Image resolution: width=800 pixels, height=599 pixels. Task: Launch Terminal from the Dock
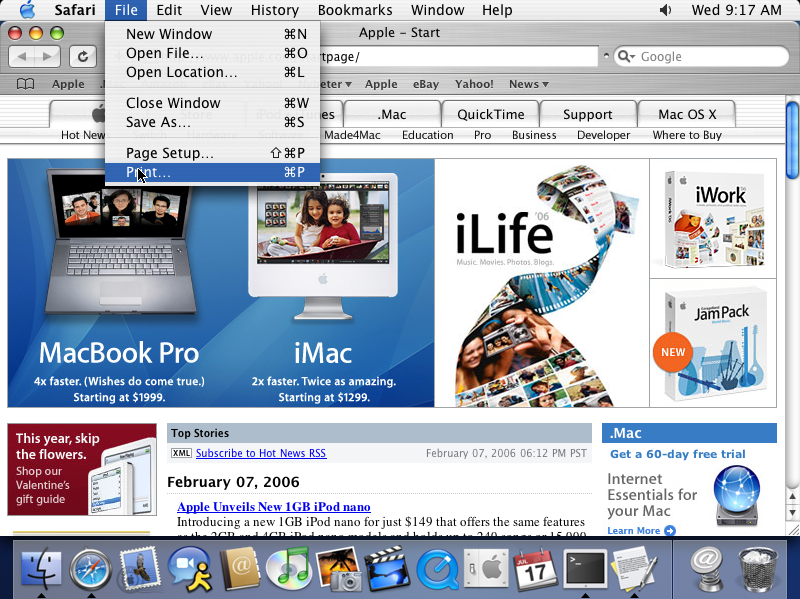click(585, 568)
